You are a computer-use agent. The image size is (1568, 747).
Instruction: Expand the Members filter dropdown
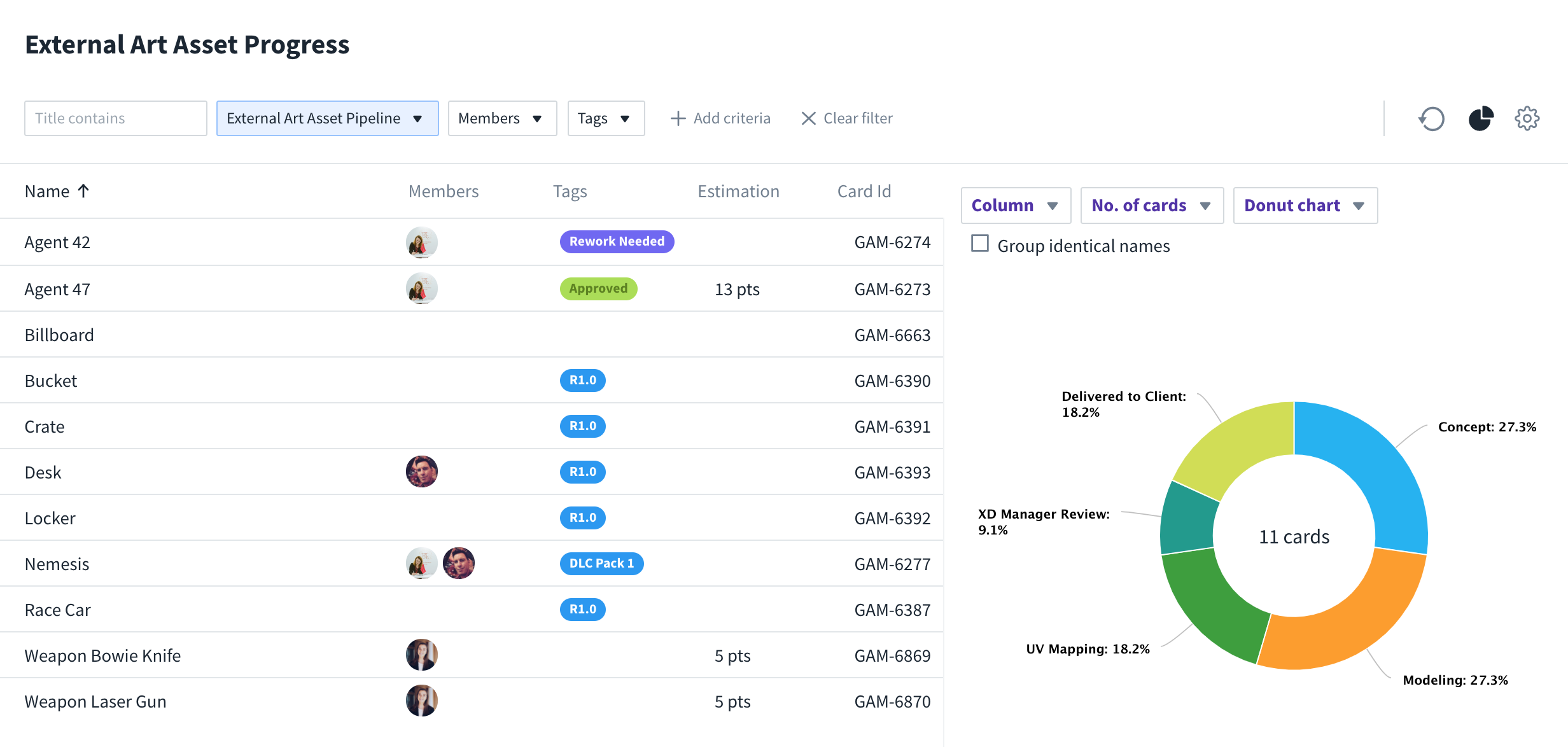click(x=502, y=118)
